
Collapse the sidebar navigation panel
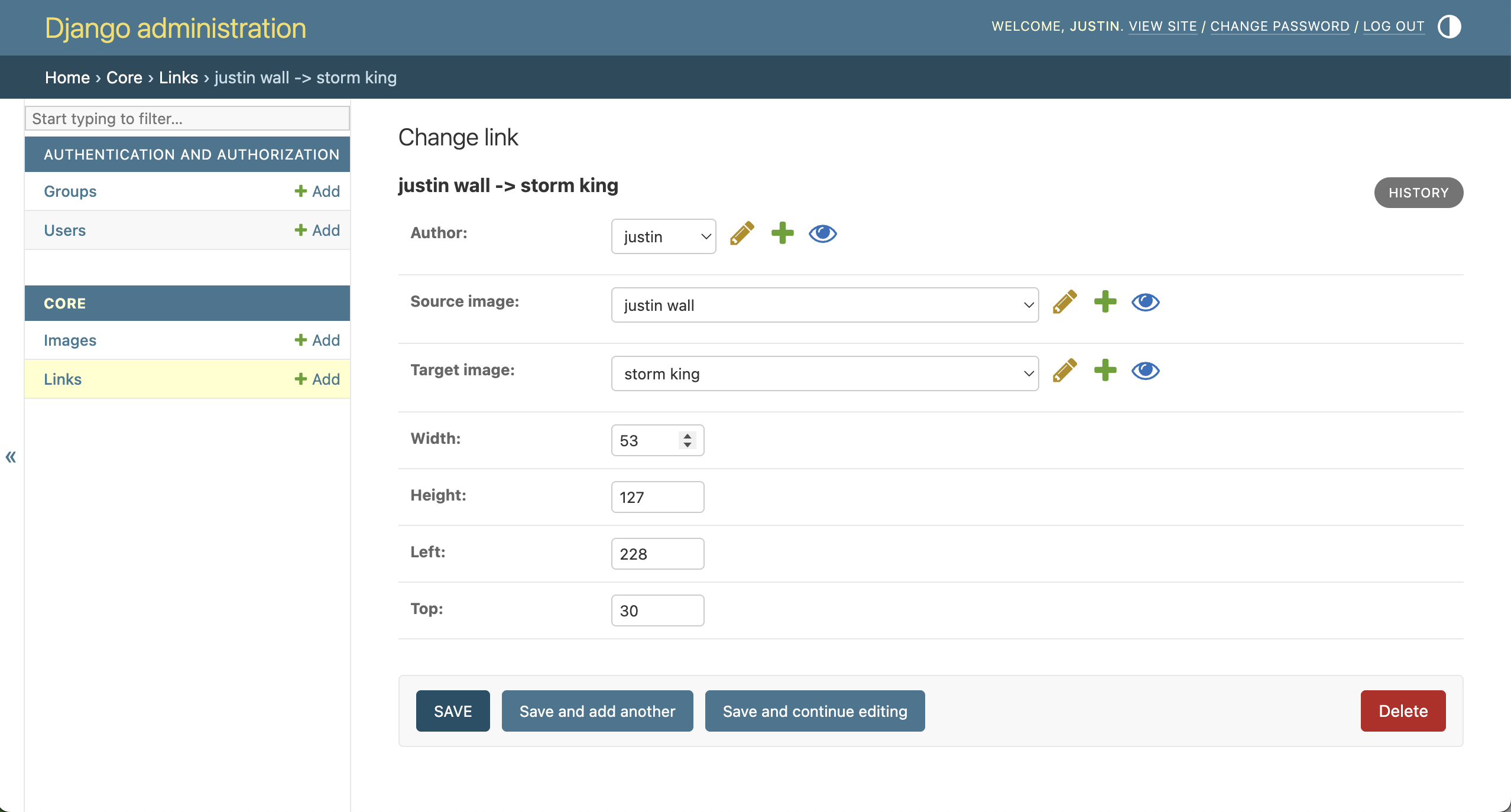coord(11,456)
